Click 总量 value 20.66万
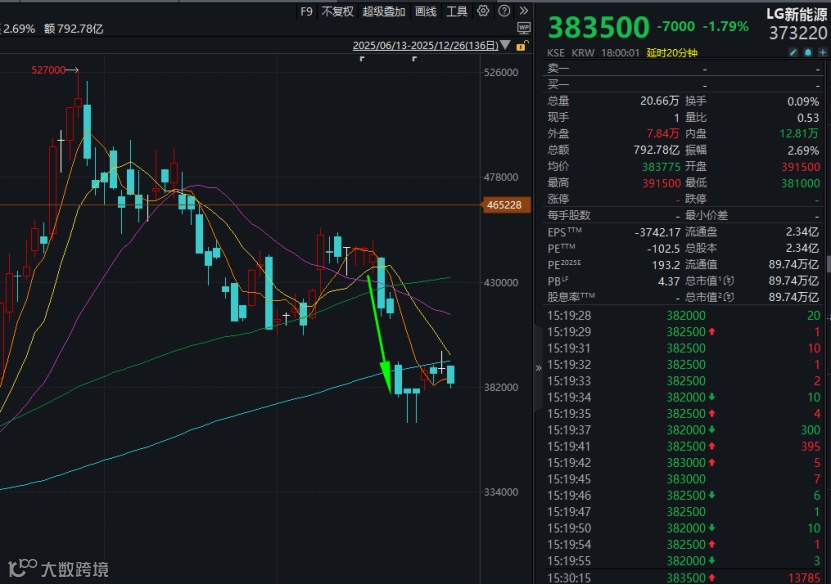This screenshot has width=831, height=585. click(x=659, y=101)
